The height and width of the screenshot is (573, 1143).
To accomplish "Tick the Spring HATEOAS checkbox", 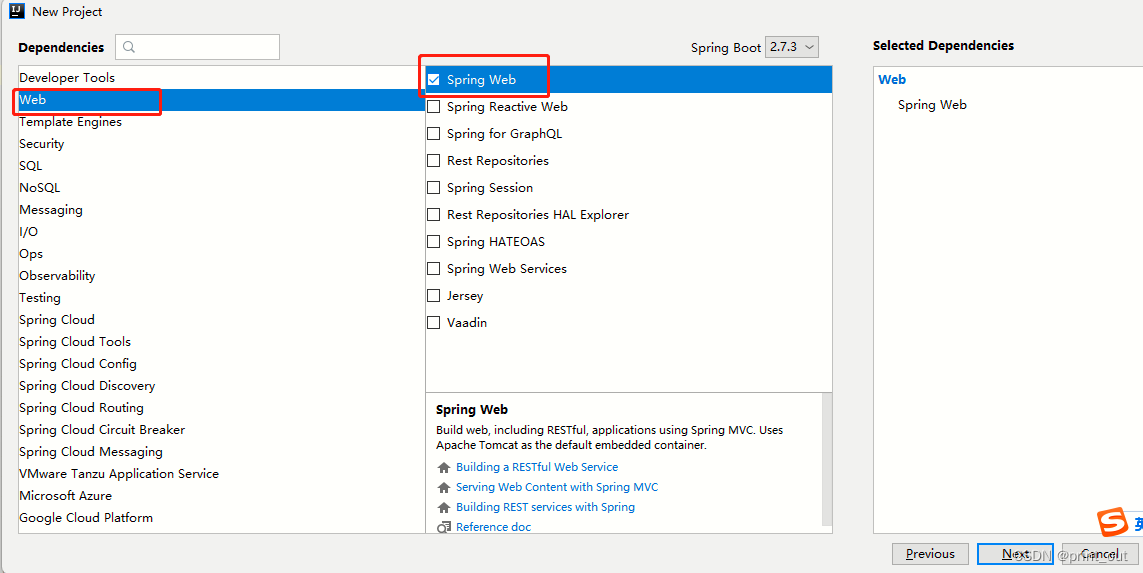I will point(434,241).
